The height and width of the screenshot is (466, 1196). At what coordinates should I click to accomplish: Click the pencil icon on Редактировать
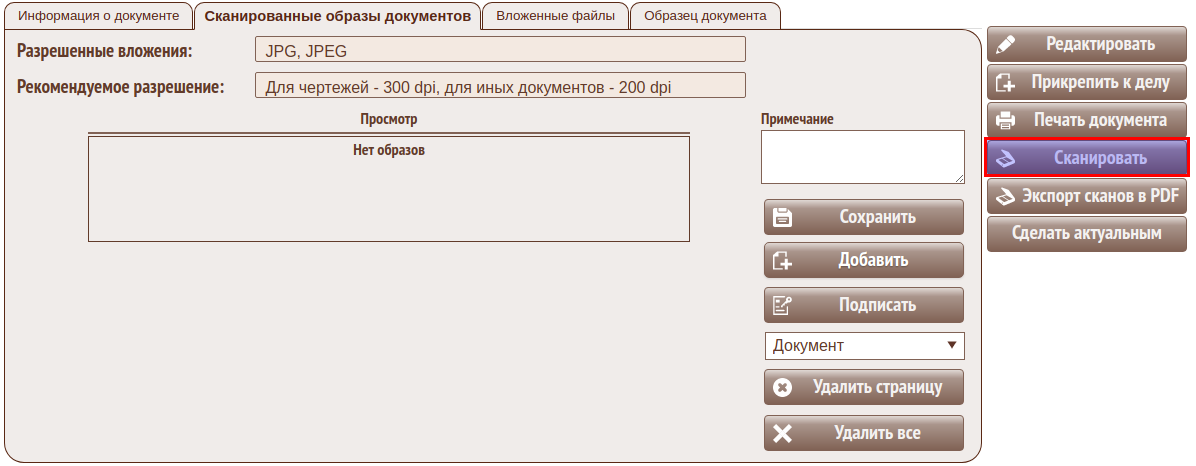point(1006,44)
